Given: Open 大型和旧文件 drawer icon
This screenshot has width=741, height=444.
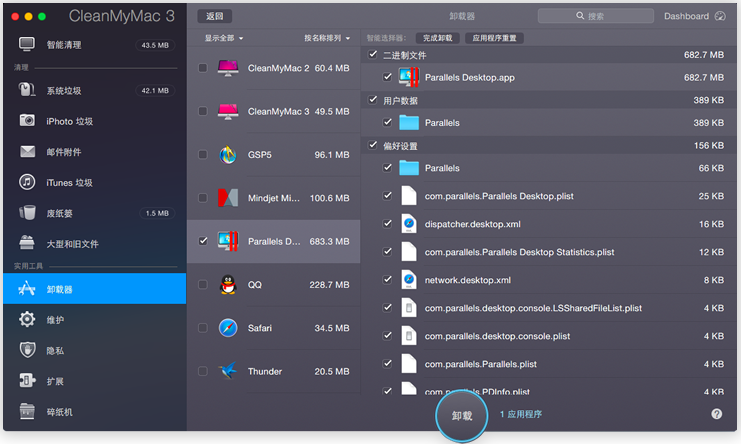Looking at the screenshot, I should tap(27, 243).
